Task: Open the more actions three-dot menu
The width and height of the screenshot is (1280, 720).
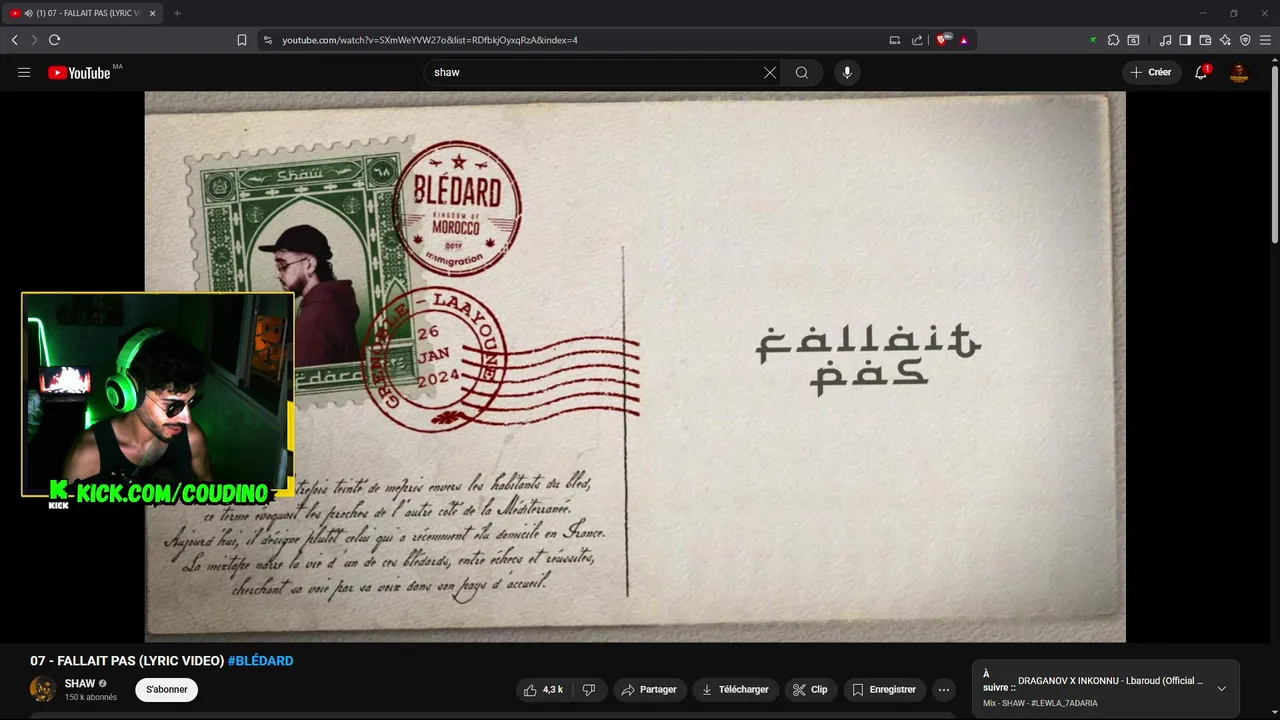Action: 943,690
